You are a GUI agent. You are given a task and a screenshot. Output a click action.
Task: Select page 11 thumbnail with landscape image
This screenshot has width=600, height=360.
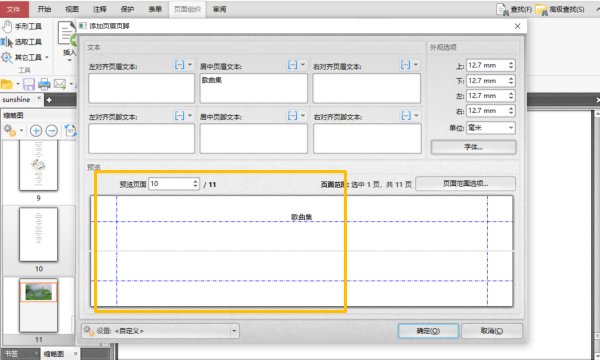(x=38, y=305)
